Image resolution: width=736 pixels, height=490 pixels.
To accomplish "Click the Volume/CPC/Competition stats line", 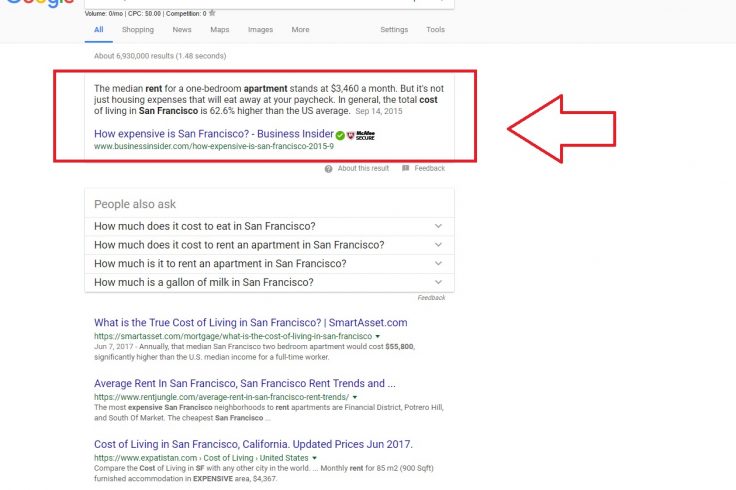I will point(146,14).
